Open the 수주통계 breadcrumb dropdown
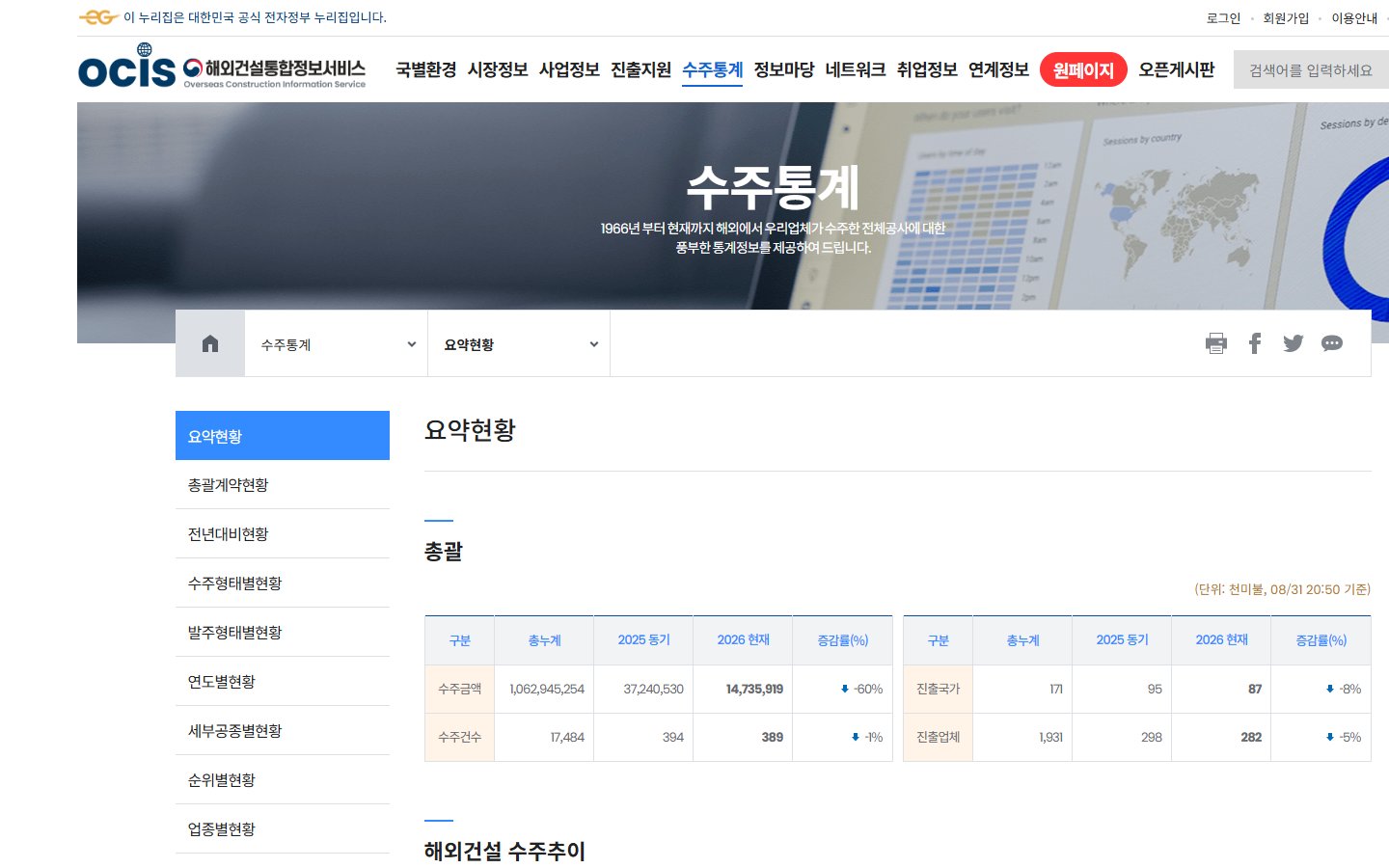 pos(336,344)
